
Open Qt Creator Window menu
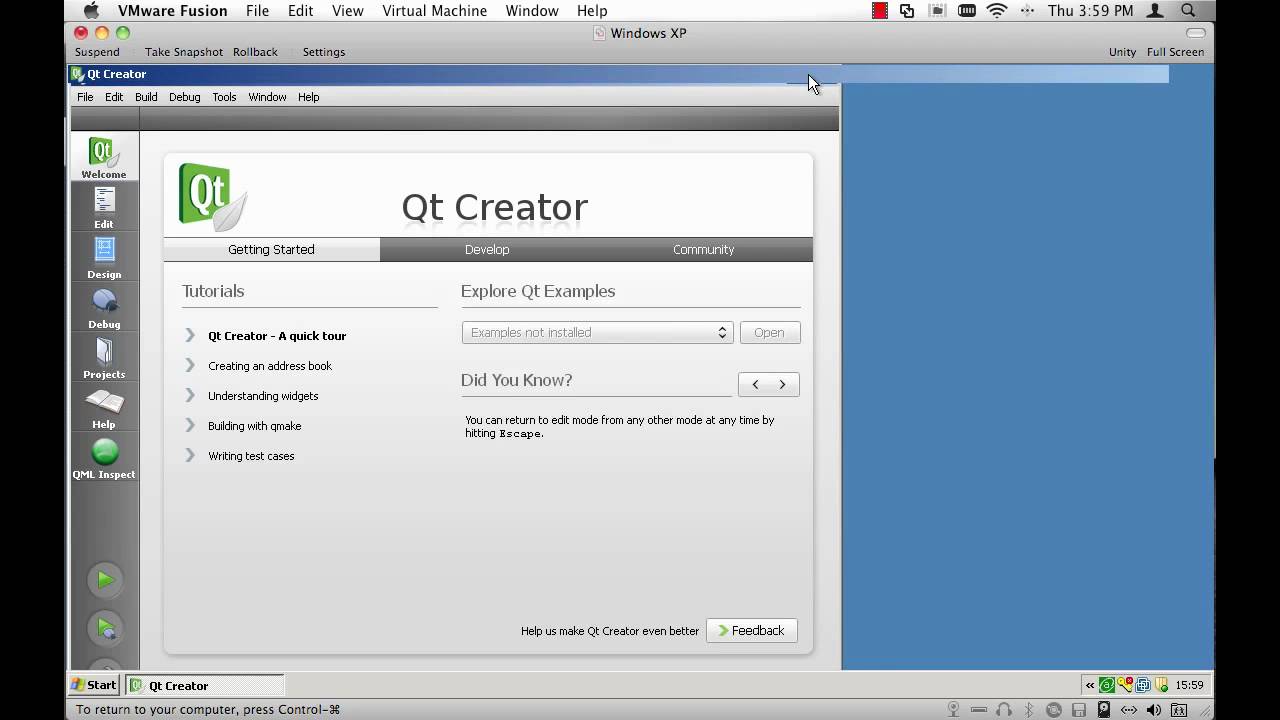[x=267, y=97]
